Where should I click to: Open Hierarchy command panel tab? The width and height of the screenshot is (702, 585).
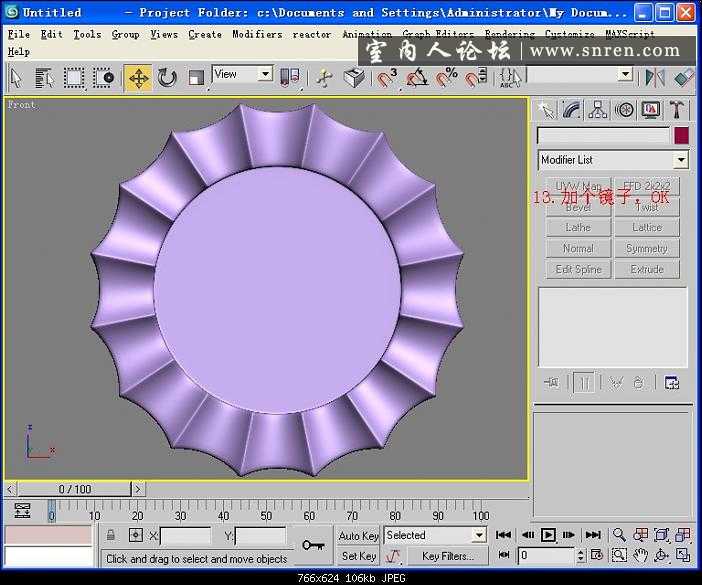598,110
